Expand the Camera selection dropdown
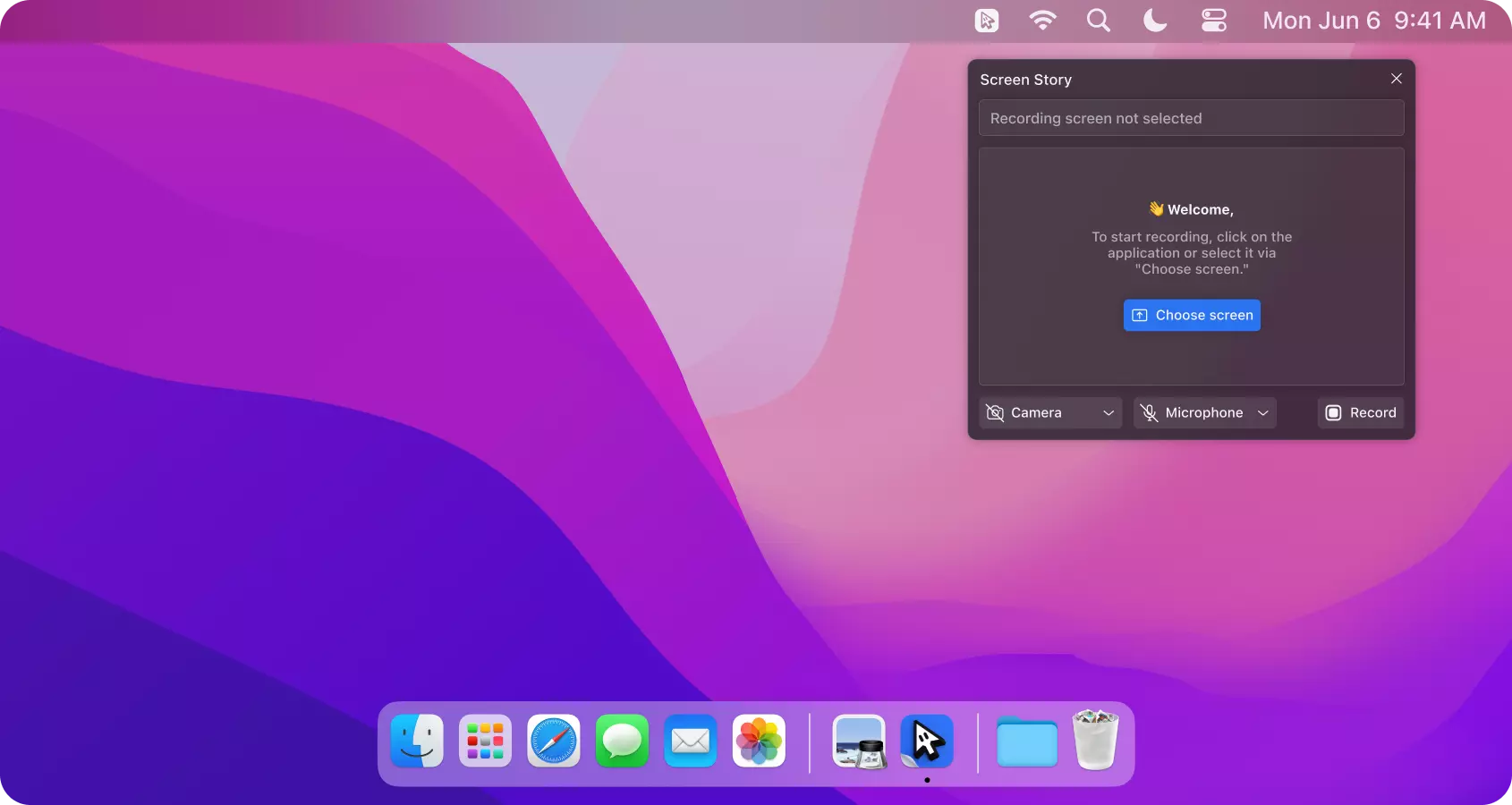This screenshot has height=805, width=1512. tap(1108, 412)
